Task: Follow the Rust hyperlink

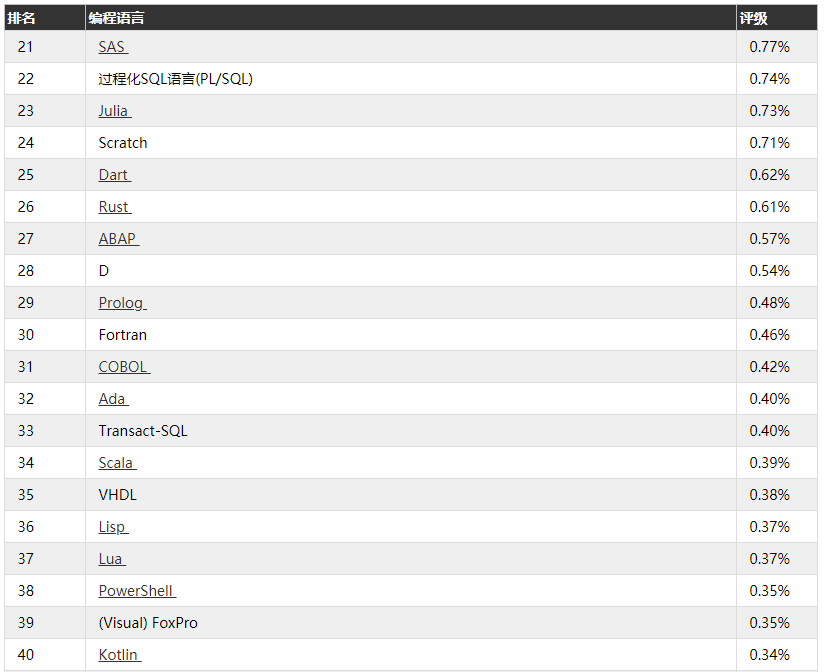Action: (114, 207)
